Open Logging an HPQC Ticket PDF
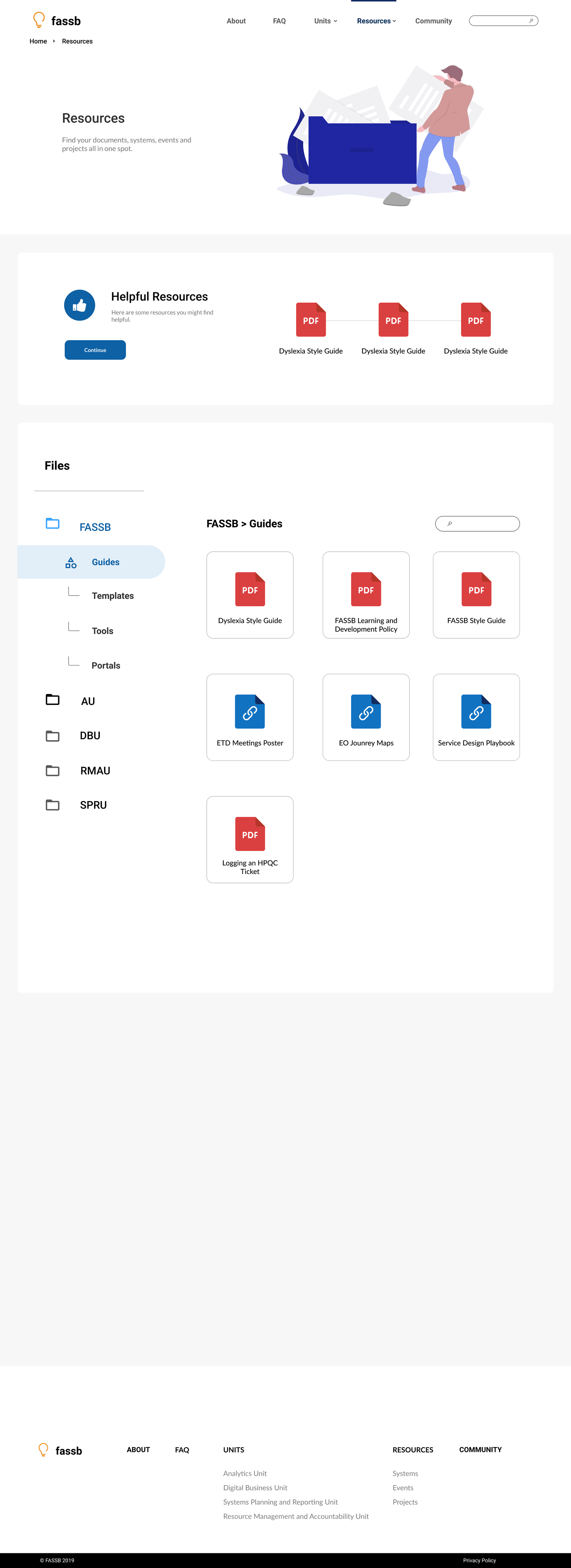Viewport: 571px width, 1568px height. coord(250,839)
